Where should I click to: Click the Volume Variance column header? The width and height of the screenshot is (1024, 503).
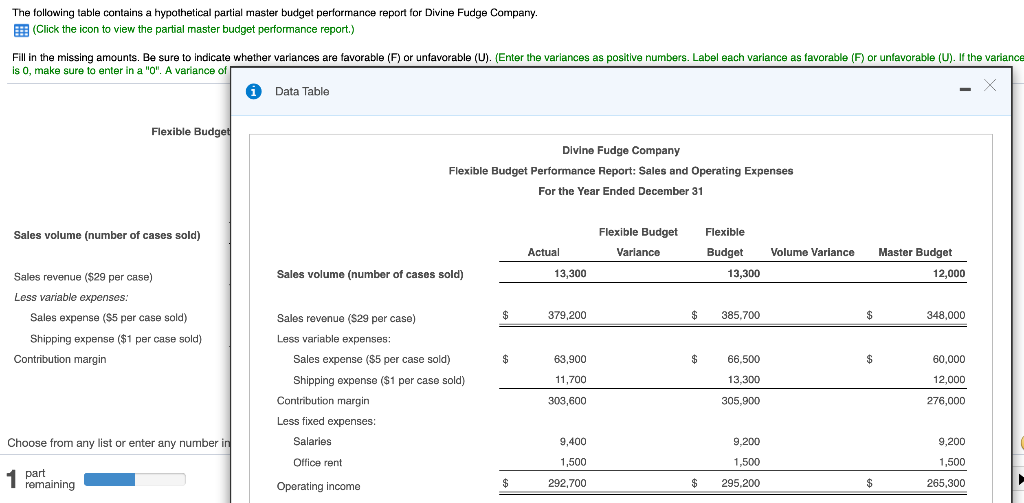click(812, 252)
